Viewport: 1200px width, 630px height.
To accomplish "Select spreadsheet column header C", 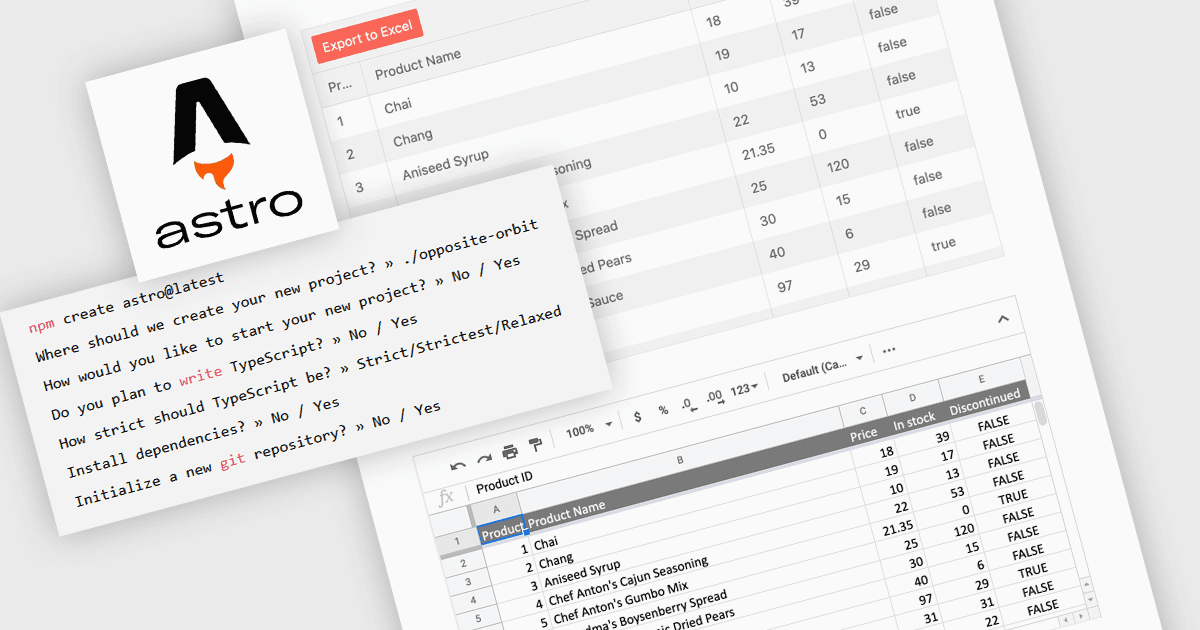I will tap(863, 410).
